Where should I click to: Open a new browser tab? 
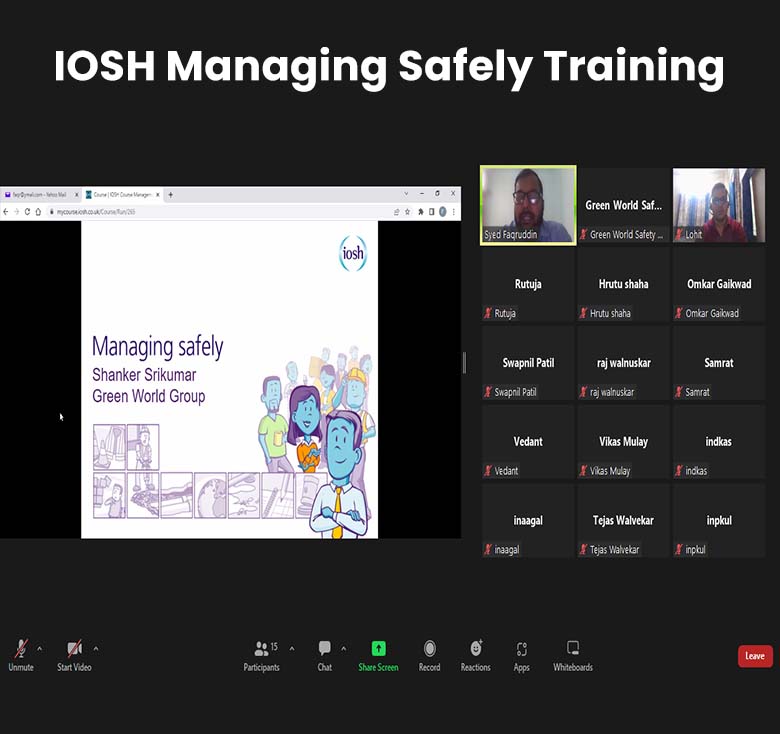pyautogui.click(x=170, y=195)
